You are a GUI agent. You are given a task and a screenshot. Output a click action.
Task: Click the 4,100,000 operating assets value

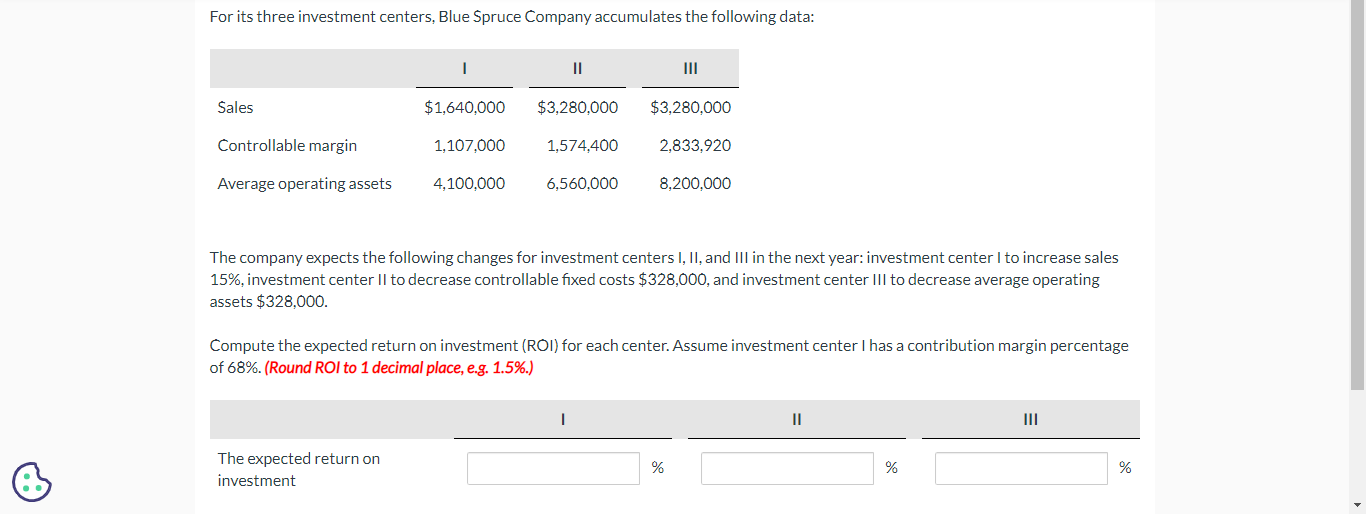(469, 183)
